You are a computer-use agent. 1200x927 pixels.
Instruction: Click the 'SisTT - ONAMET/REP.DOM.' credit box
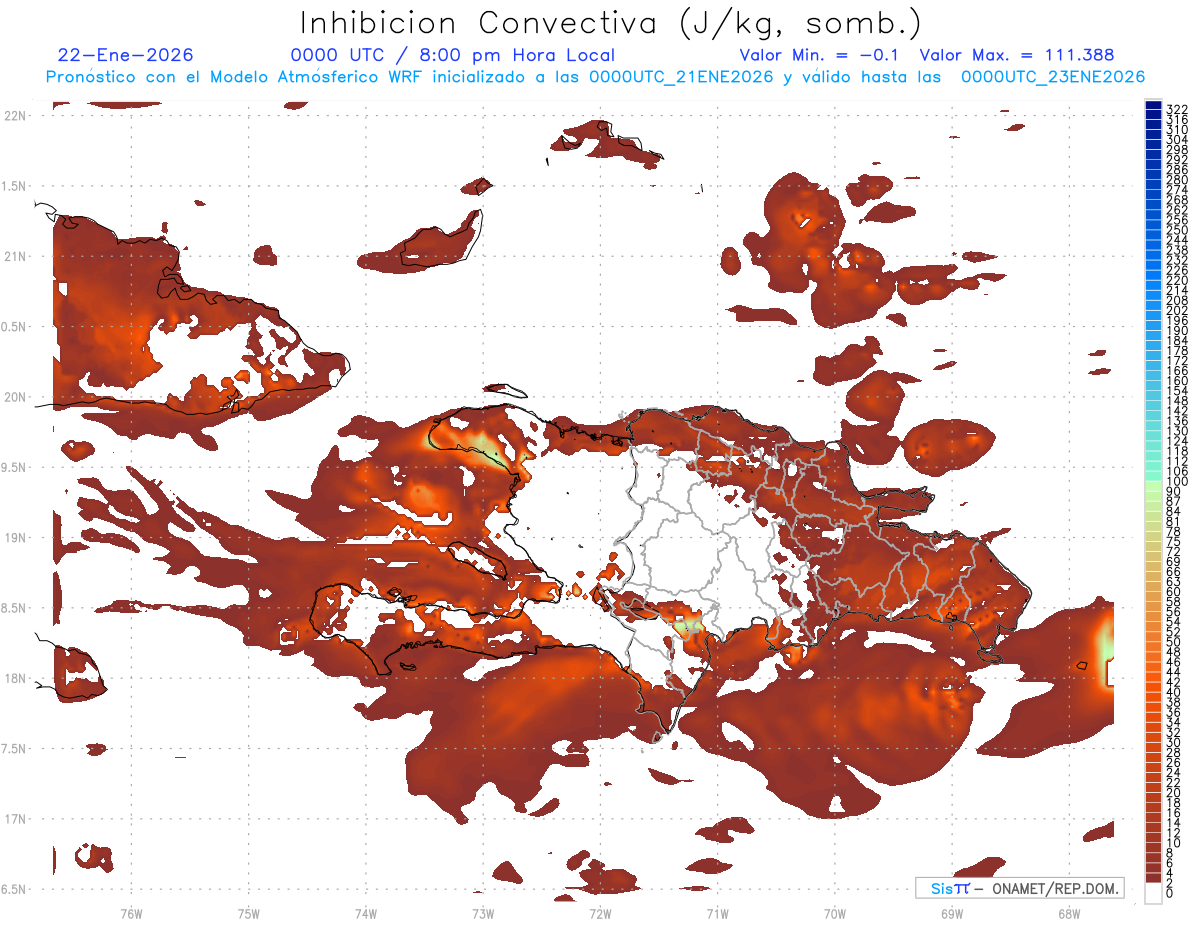pos(1019,888)
